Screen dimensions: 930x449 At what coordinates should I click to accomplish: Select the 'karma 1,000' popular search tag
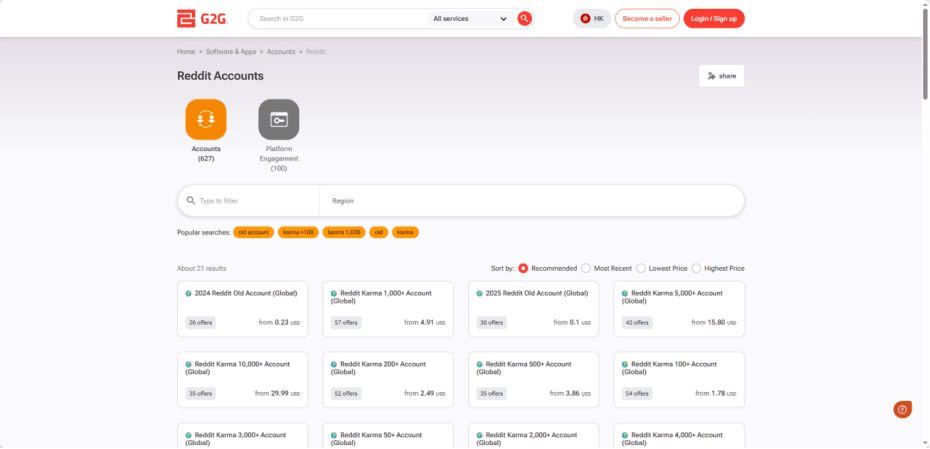point(344,233)
